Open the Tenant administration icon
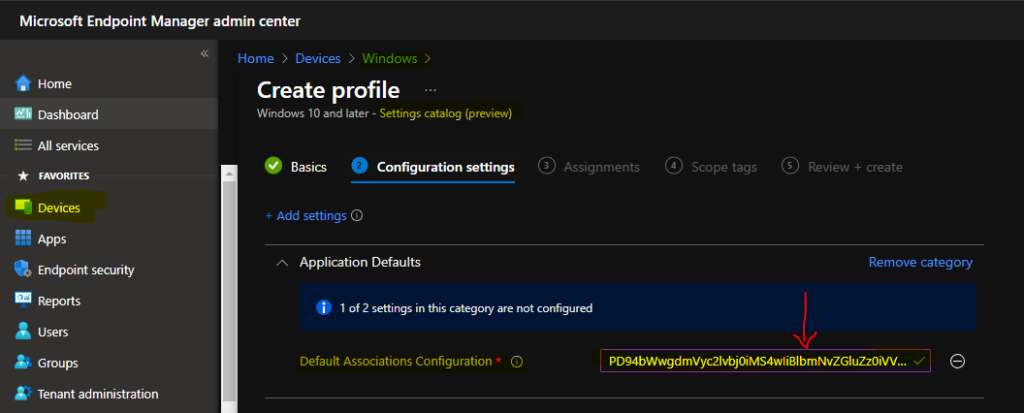This screenshot has width=1024, height=413. (x=23, y=393)
